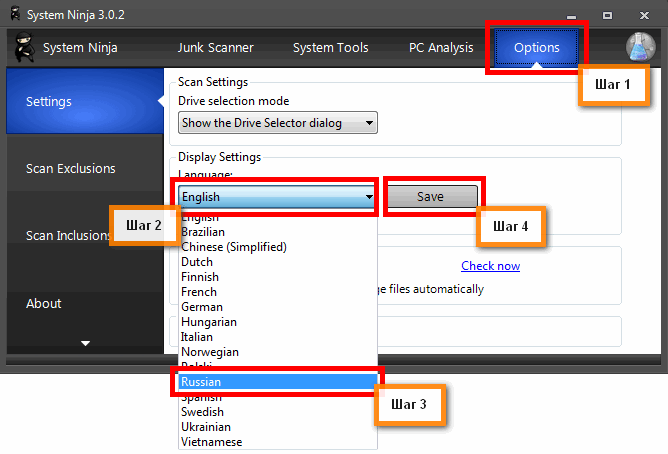This screenshot has width=668, height=454.
Task: Pick Dutch in the language list
Action: [278, 261]
